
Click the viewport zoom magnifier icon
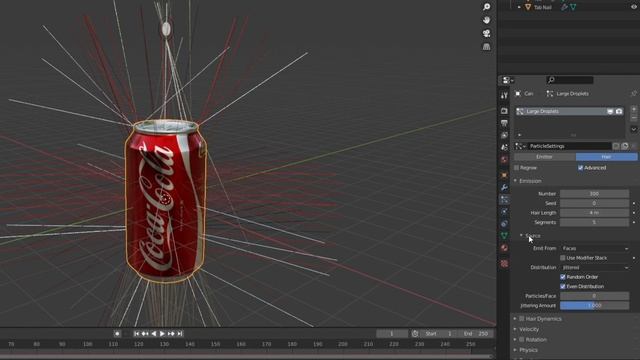(487, 7)
